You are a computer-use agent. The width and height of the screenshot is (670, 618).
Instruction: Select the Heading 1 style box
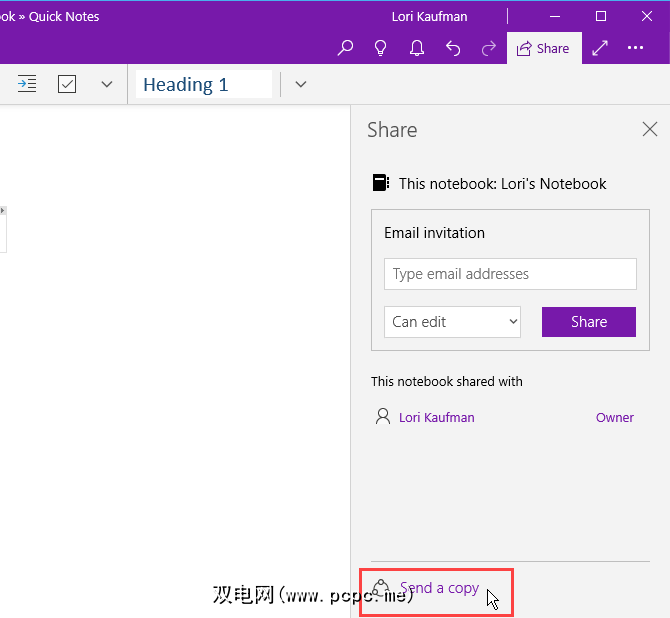point(204,84)
